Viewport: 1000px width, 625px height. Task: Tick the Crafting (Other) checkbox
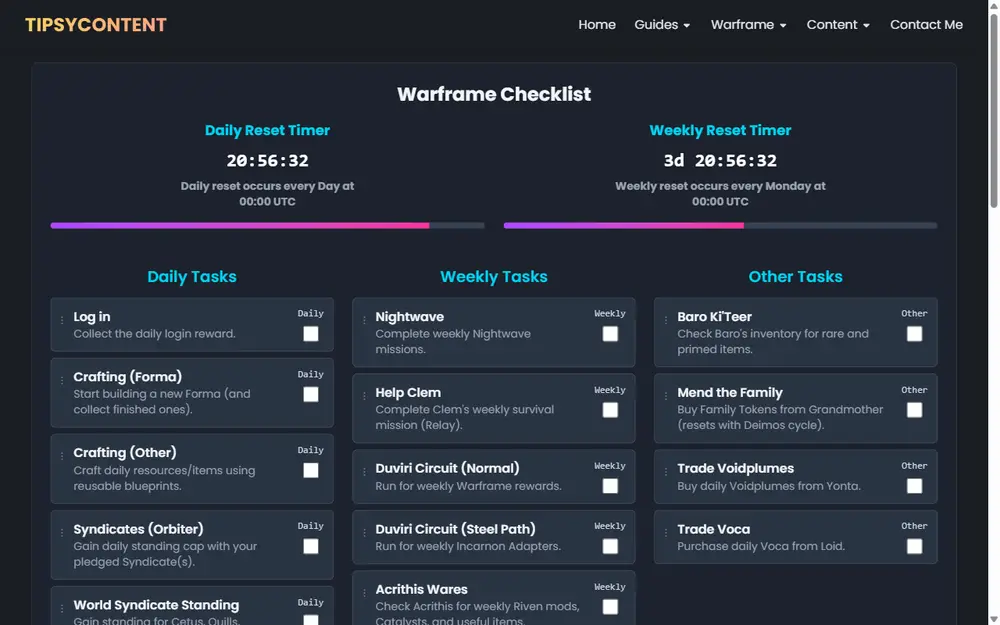pos(311,471)
